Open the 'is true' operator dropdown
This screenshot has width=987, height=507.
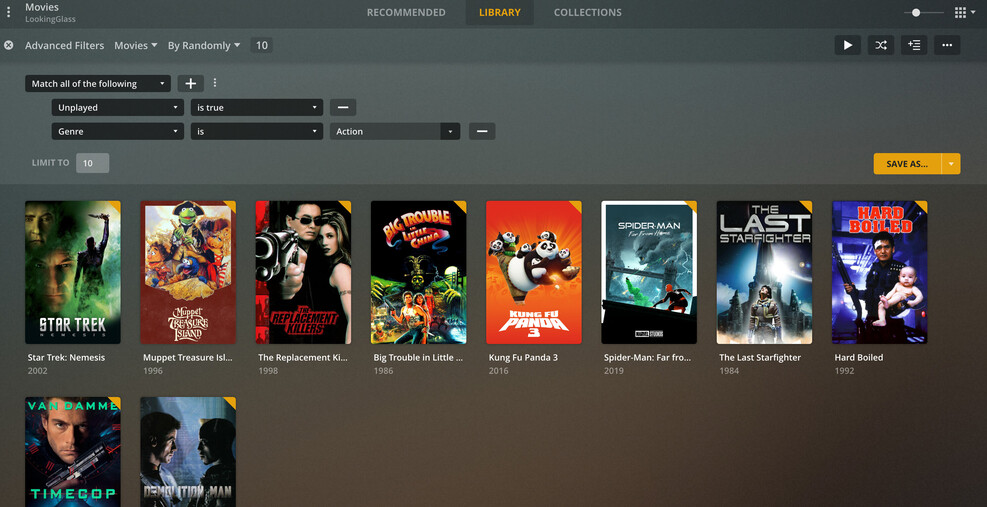(x=257, y=108)
